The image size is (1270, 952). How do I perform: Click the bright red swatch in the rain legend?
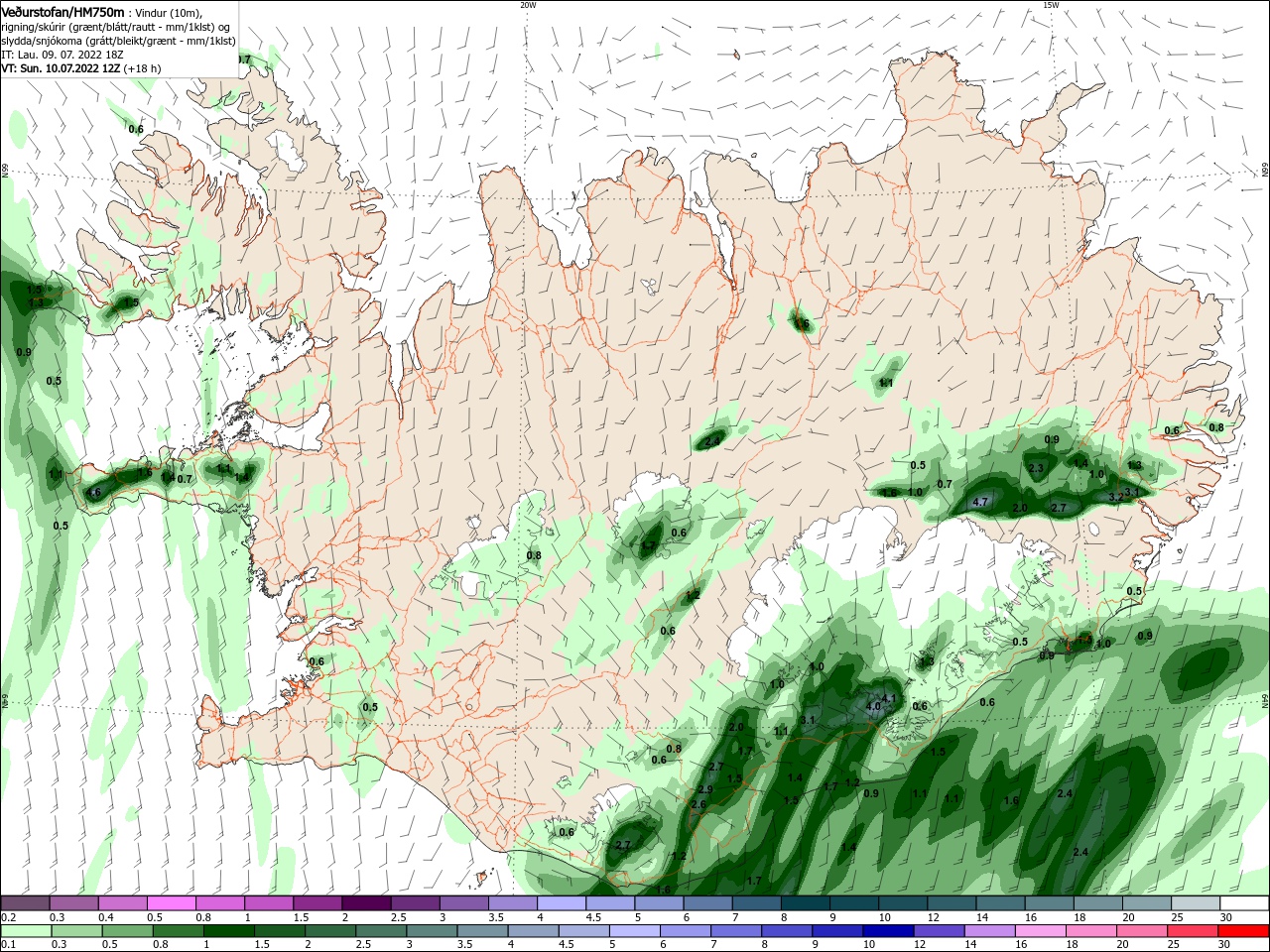(x=1242, y=931)
